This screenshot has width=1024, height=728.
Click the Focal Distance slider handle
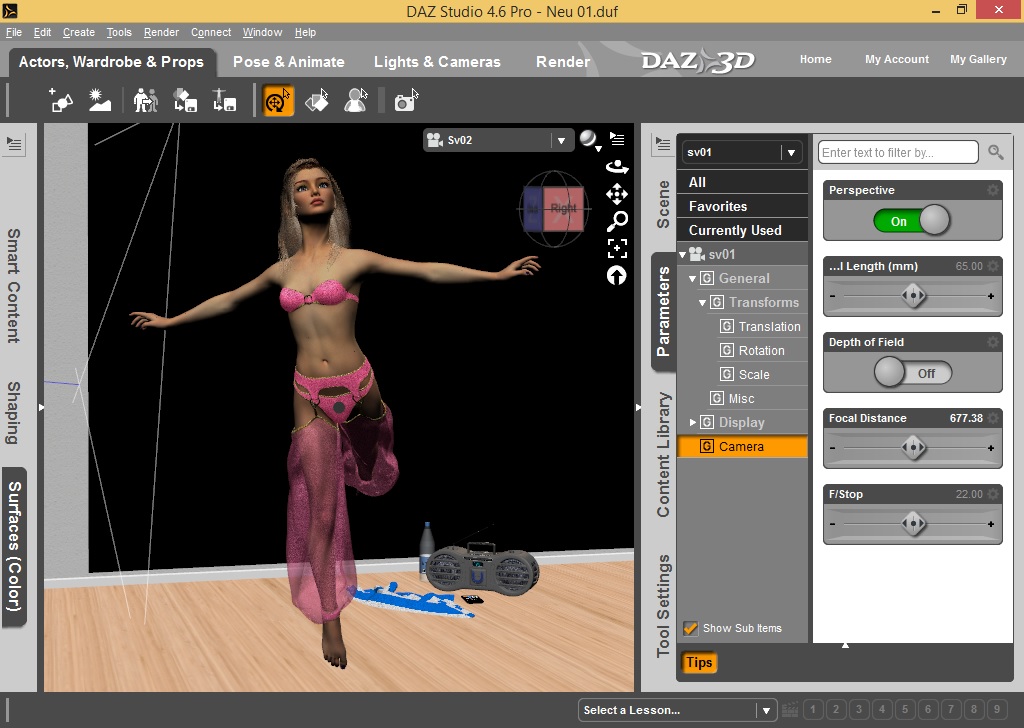912,448
